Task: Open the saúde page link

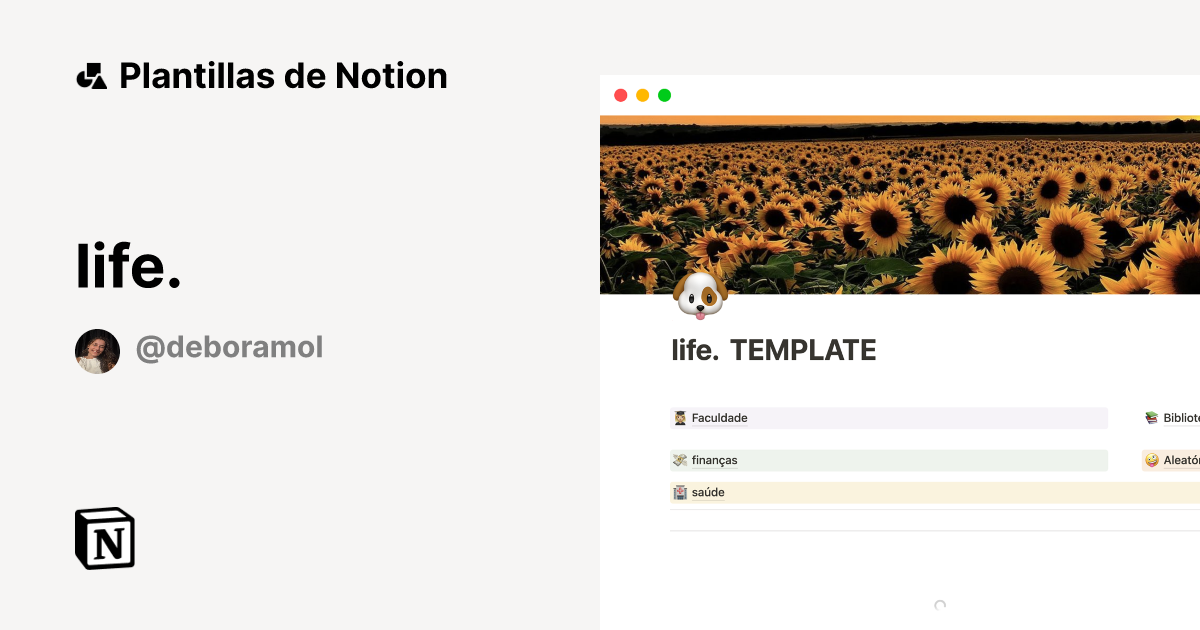Action: pos(709,492)
